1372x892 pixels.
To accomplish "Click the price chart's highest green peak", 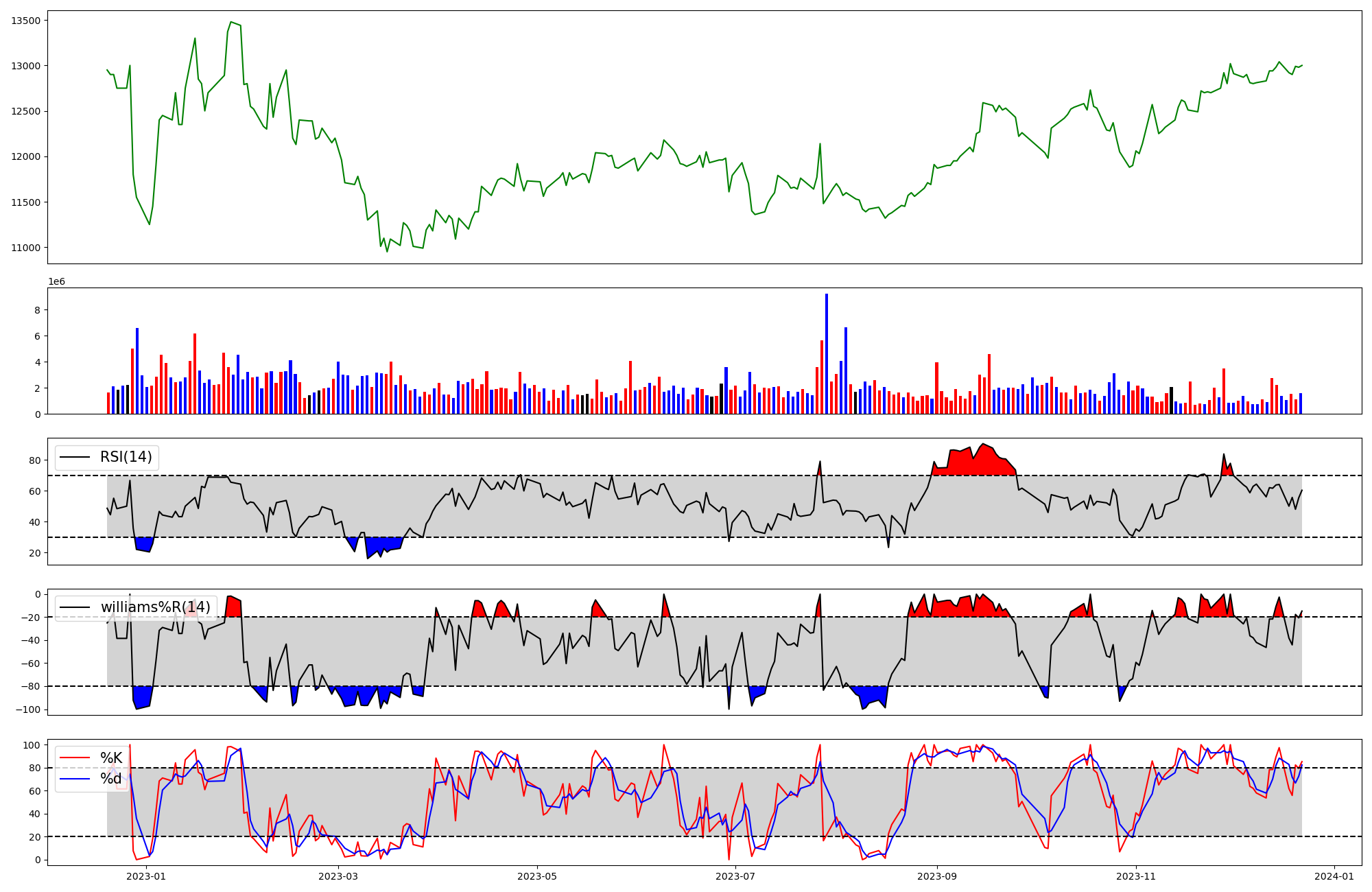I will point(231,22).
